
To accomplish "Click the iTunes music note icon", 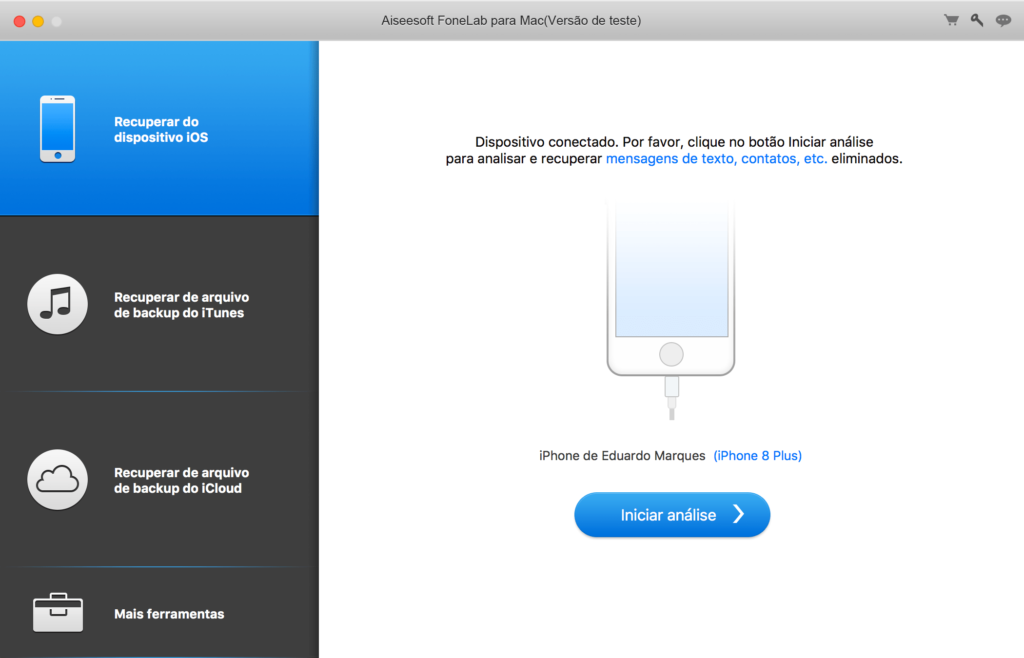I will pos(57,304).
